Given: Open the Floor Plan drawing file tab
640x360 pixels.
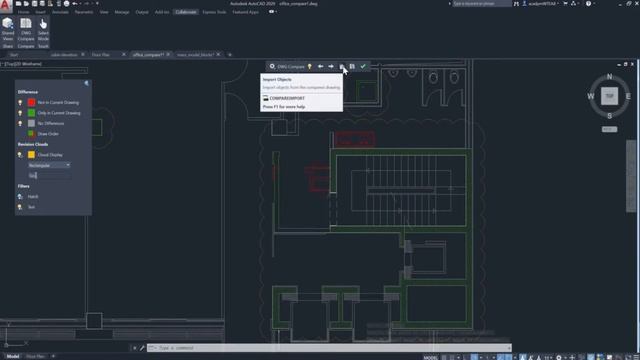Looking at the screenshot, I should (101, 54).
